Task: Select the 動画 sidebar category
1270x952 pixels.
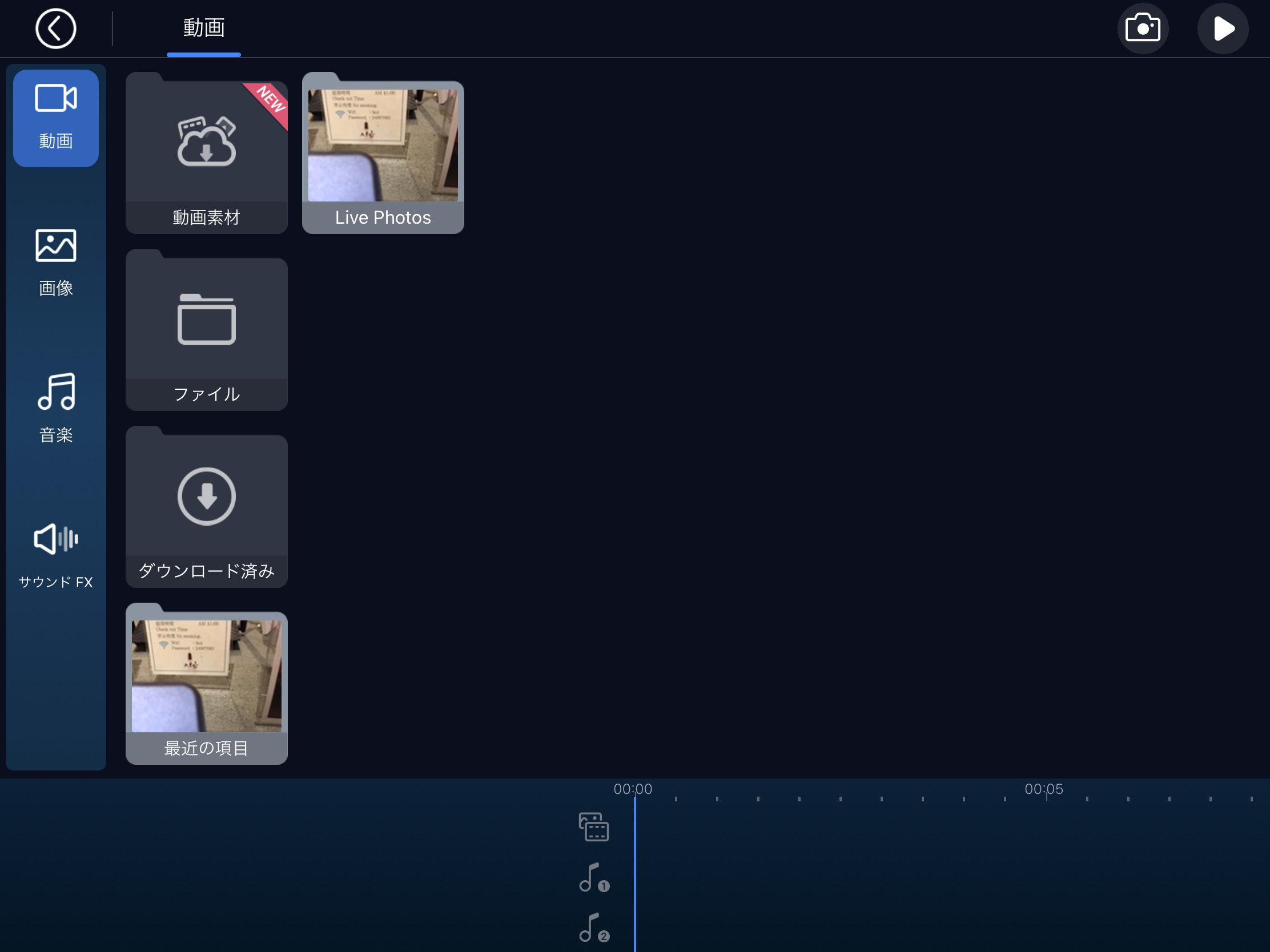Action: (56, 118)
